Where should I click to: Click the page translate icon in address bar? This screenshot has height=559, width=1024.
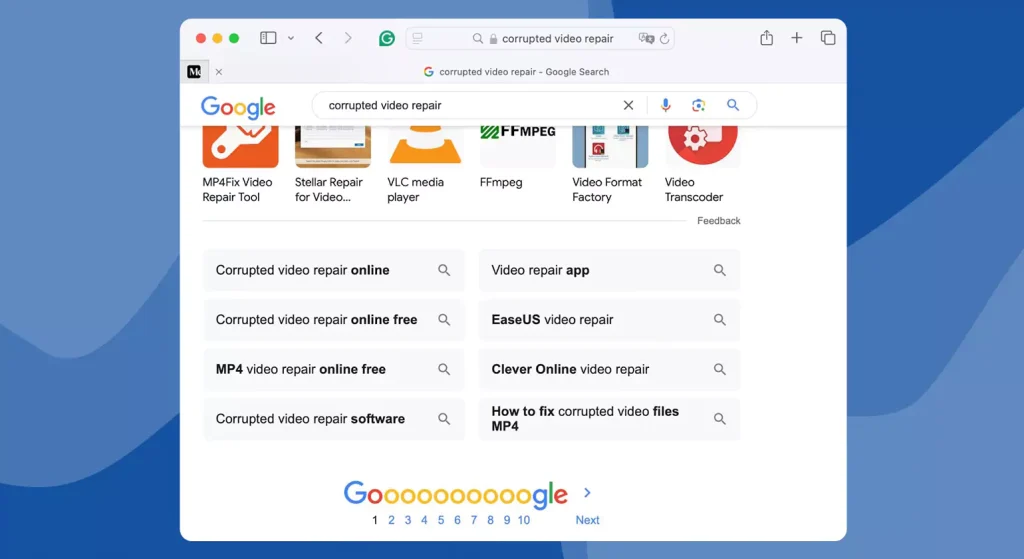pyautogui.click(x=646, y=39)
